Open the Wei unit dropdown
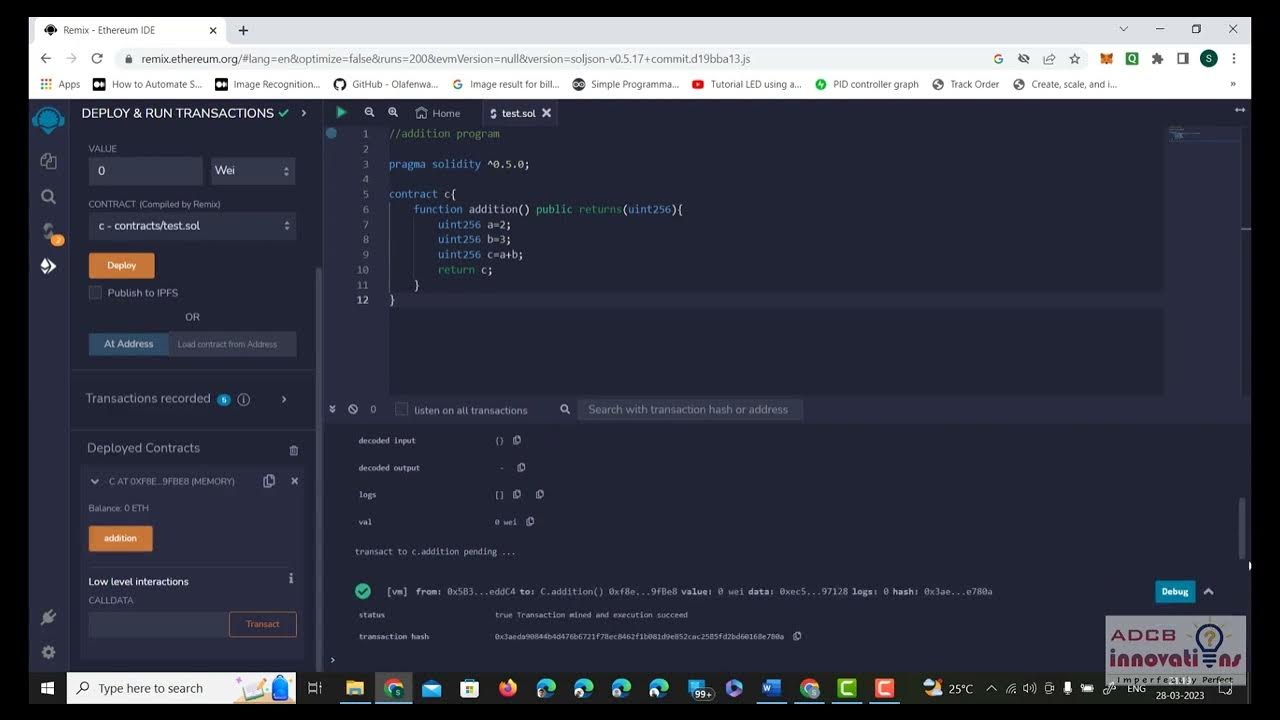 click(252, 170)
